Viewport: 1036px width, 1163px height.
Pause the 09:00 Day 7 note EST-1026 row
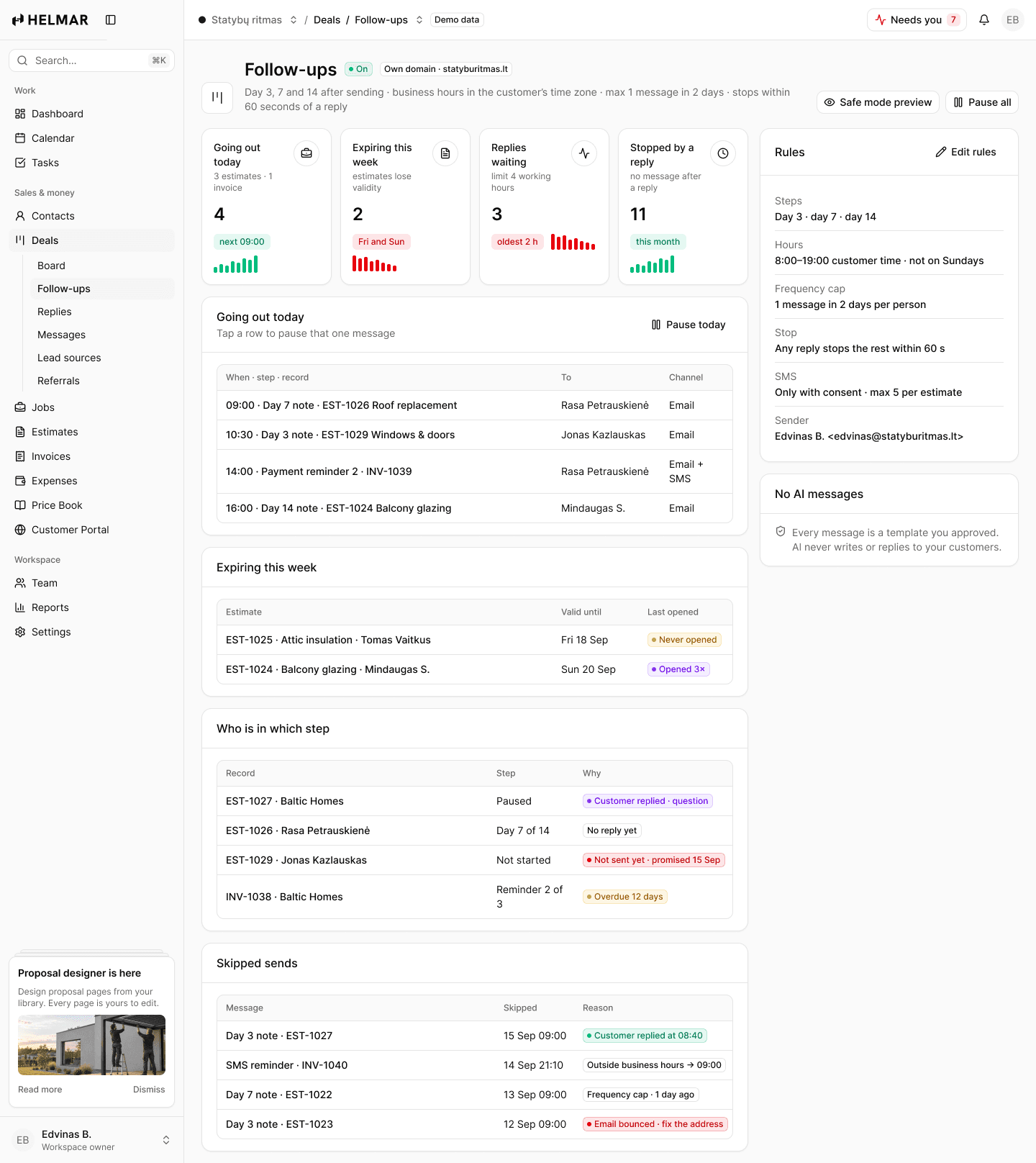point(475,405)
